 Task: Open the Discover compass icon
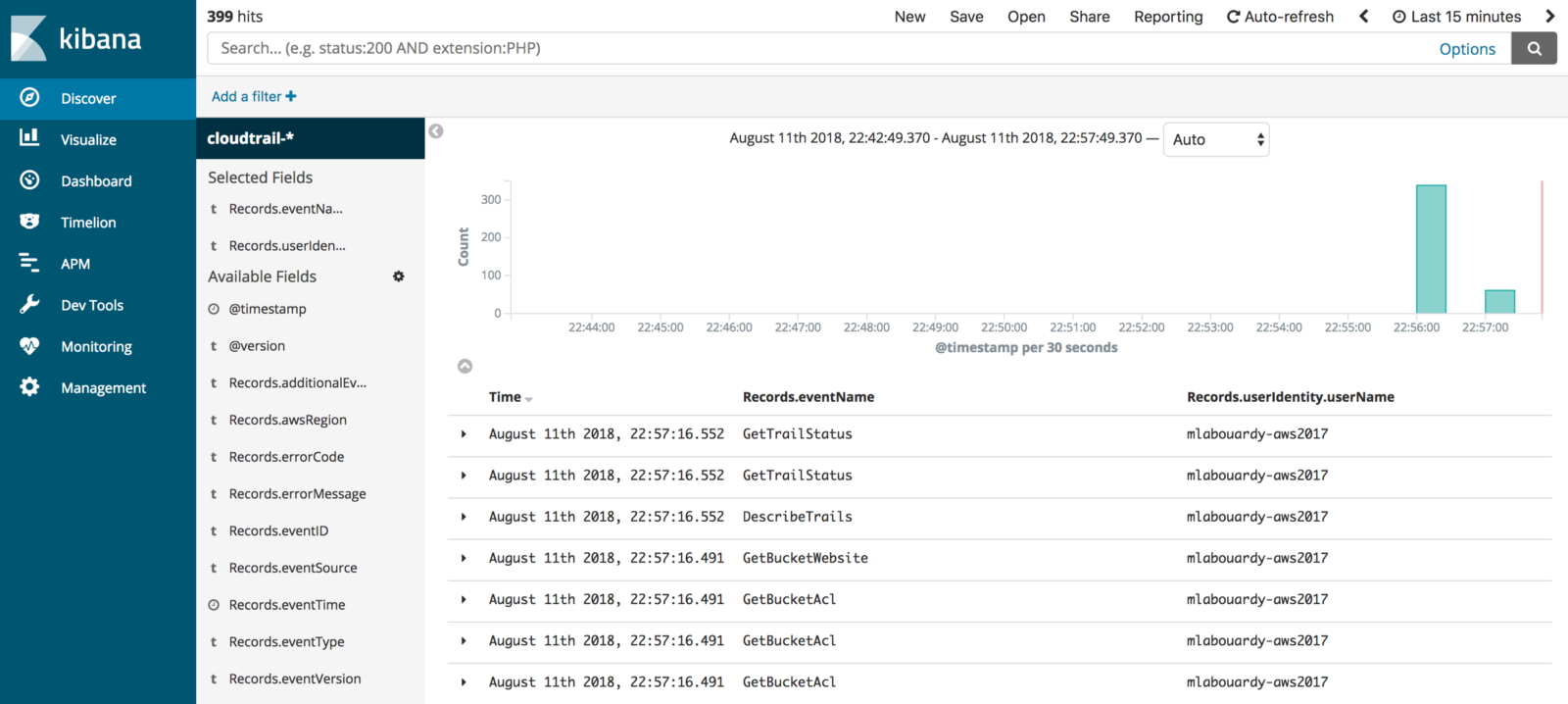tap(29, 97)
